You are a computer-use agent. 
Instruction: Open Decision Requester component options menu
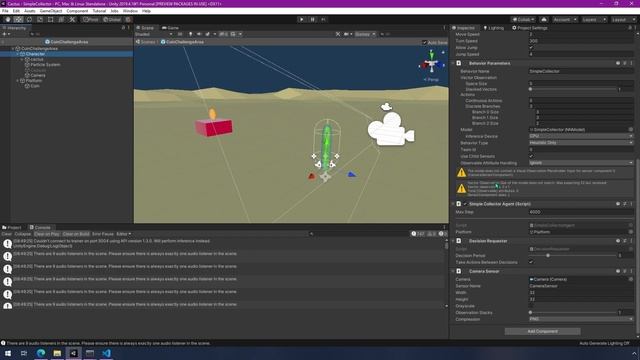(631, 241)
